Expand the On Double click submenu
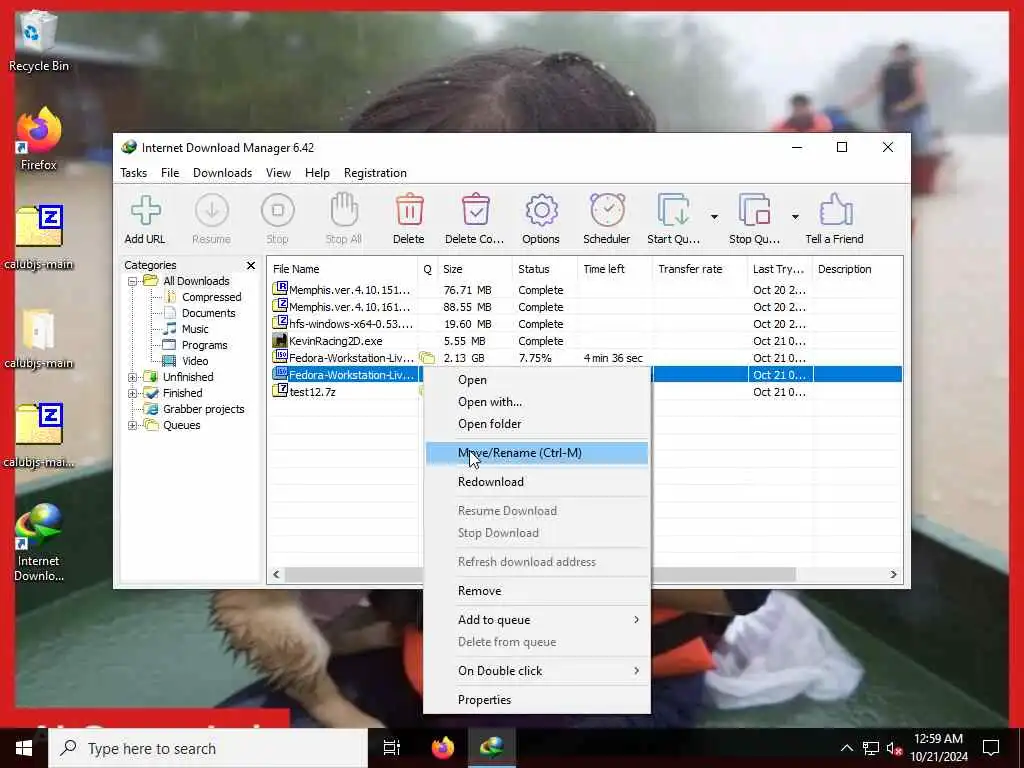 click(537, 671)
